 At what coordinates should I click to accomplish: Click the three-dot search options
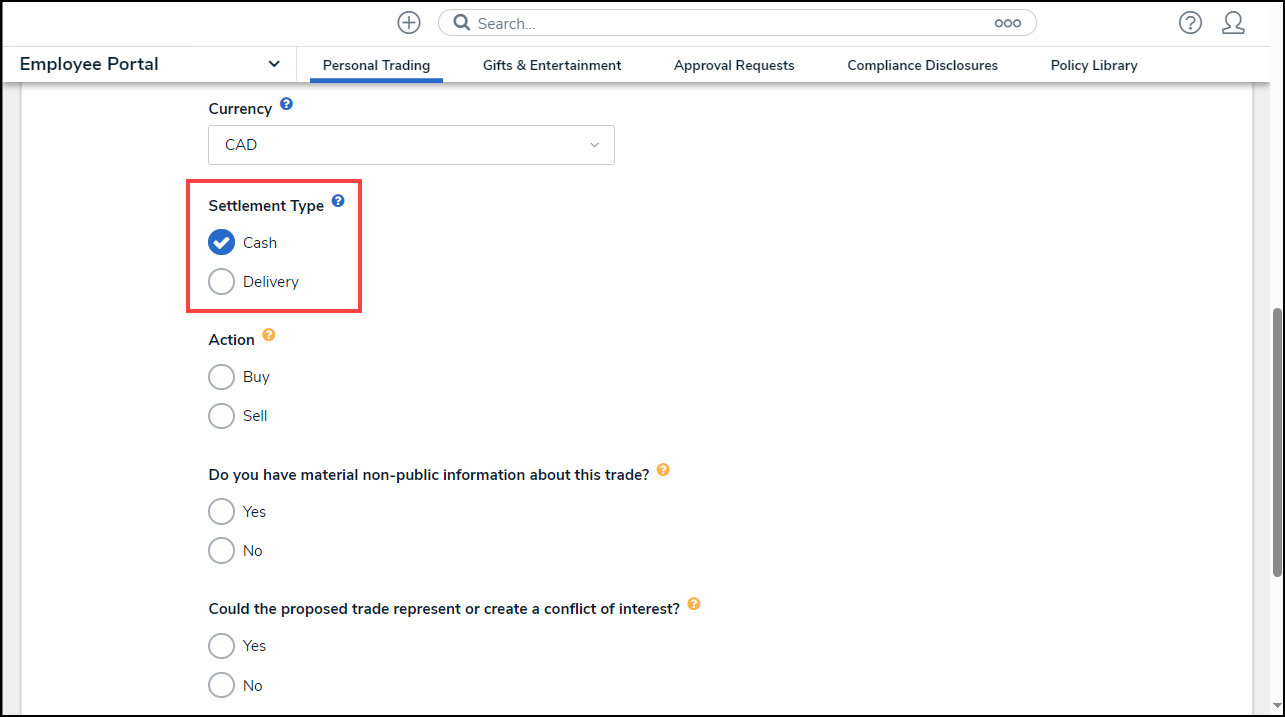(1007, 23)
